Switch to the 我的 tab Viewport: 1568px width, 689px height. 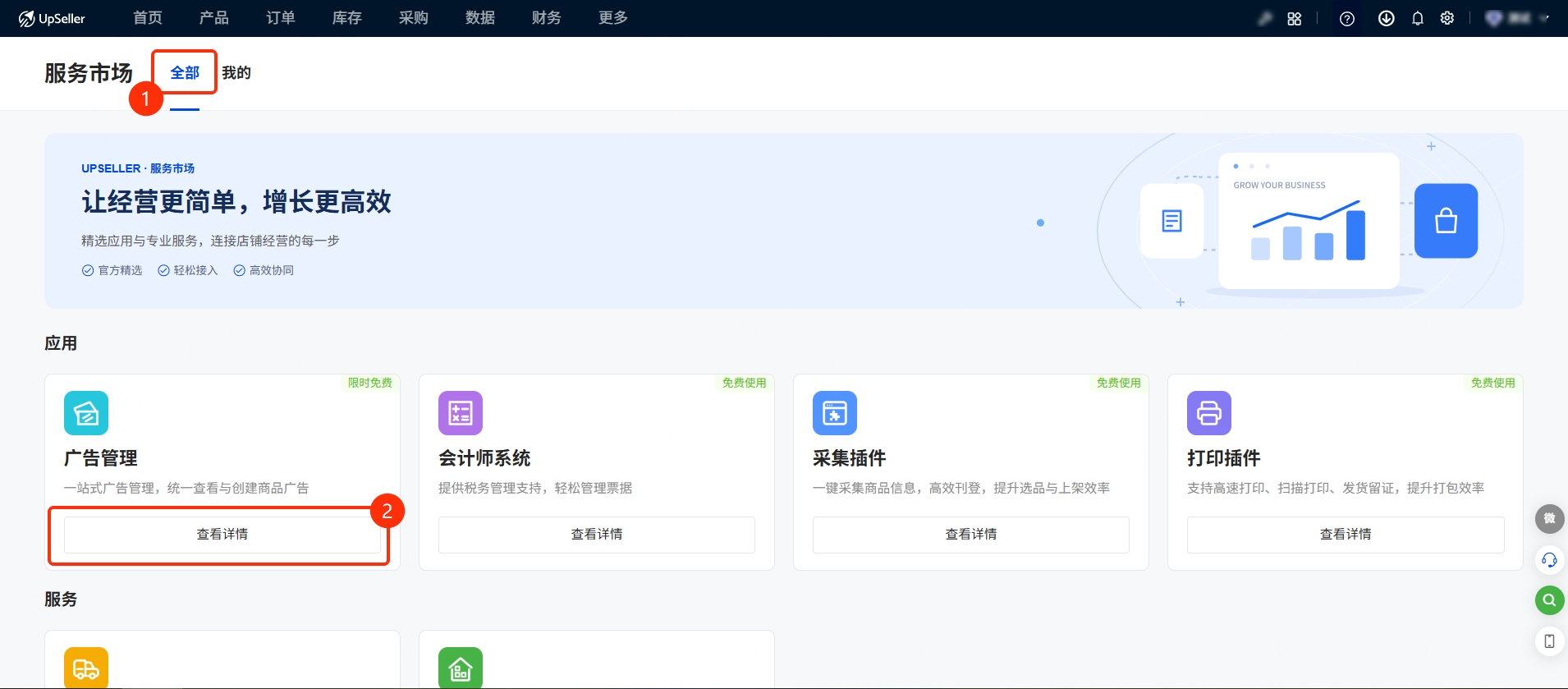coord(236,73)
